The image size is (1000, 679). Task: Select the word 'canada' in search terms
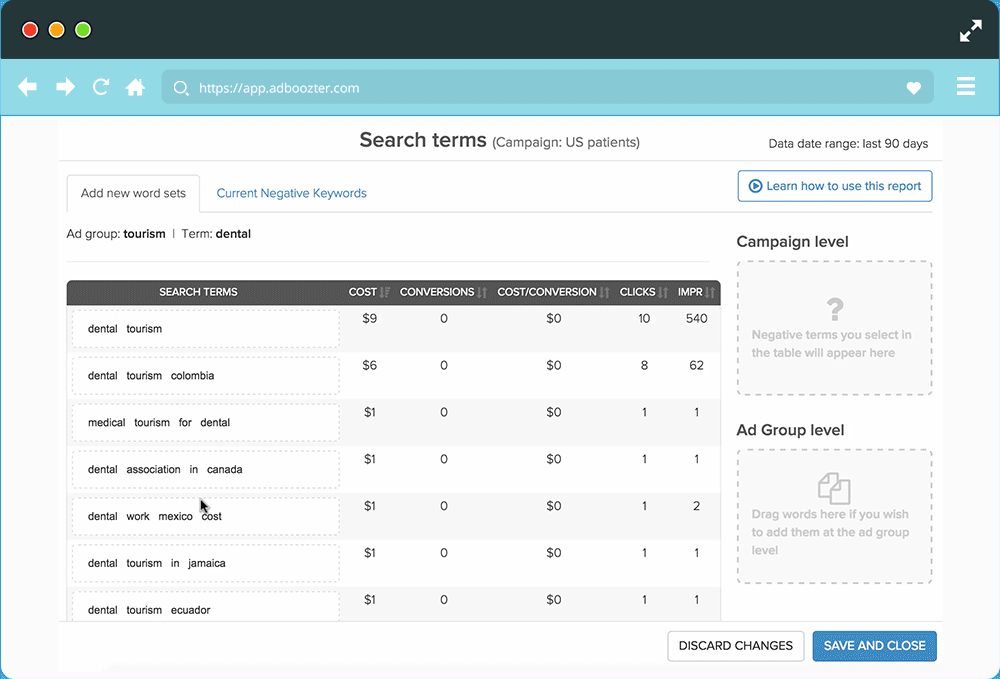tap(224, 469)
